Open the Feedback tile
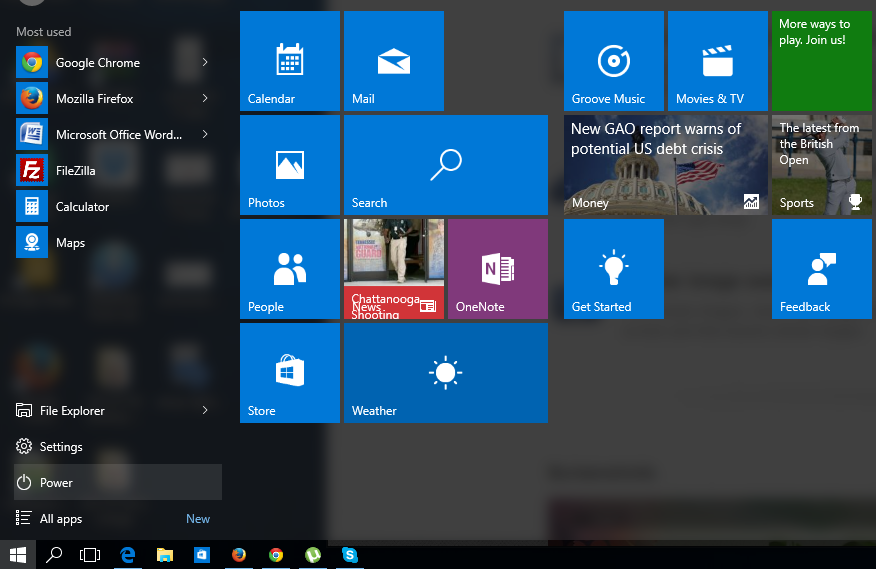 click(x=822, y=269)
